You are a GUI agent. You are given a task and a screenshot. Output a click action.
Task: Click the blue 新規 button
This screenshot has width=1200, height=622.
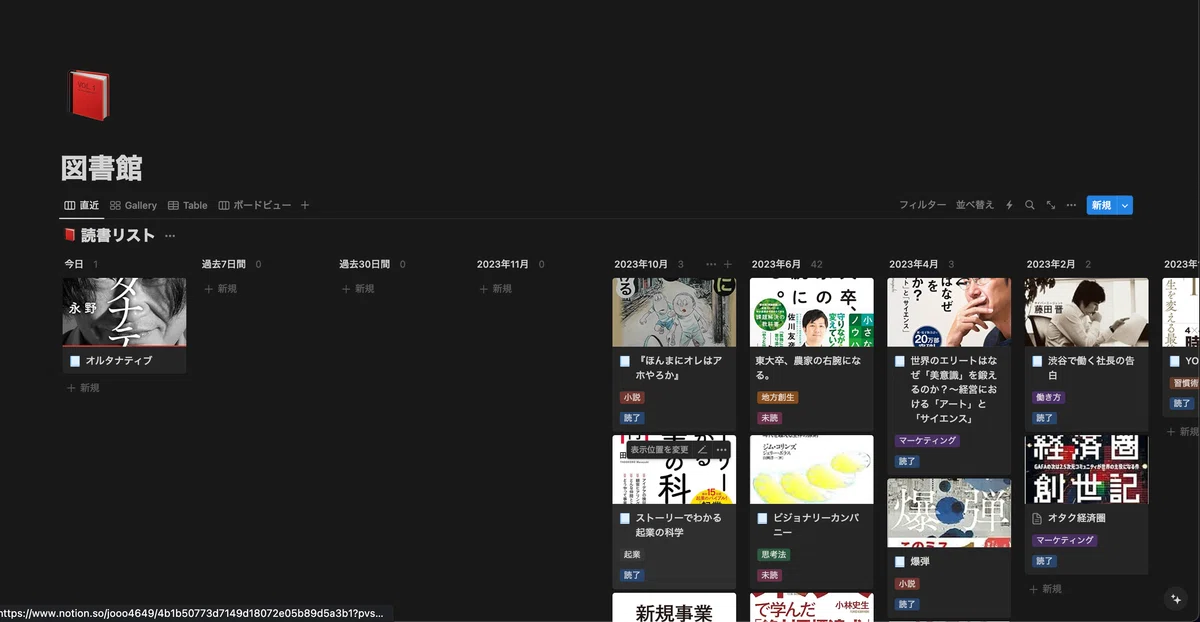pyautogui.click(x=1101, y=205)
